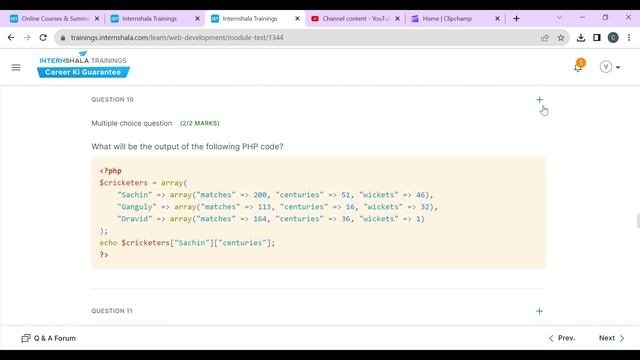The width and height of the screenshot is (640, 360).
Task: Bookmark this page with star
Action: [x=561, y=38]
